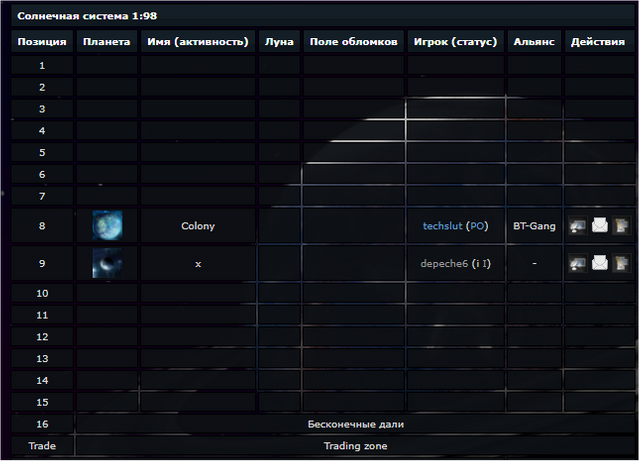Click position number 6
This screenshot has height=462, width=640.
coord(42,175)
